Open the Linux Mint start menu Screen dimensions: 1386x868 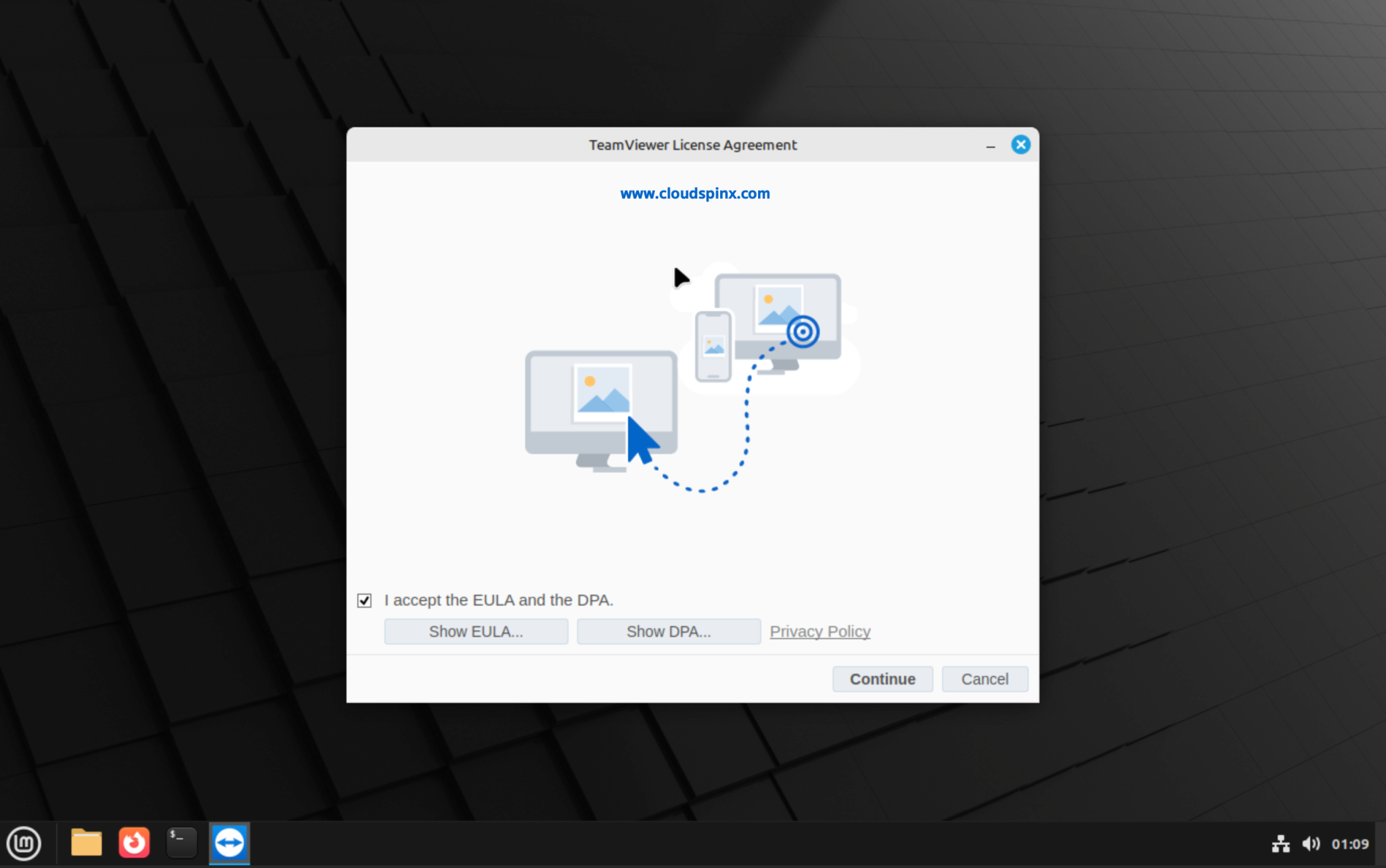[24, 843]
